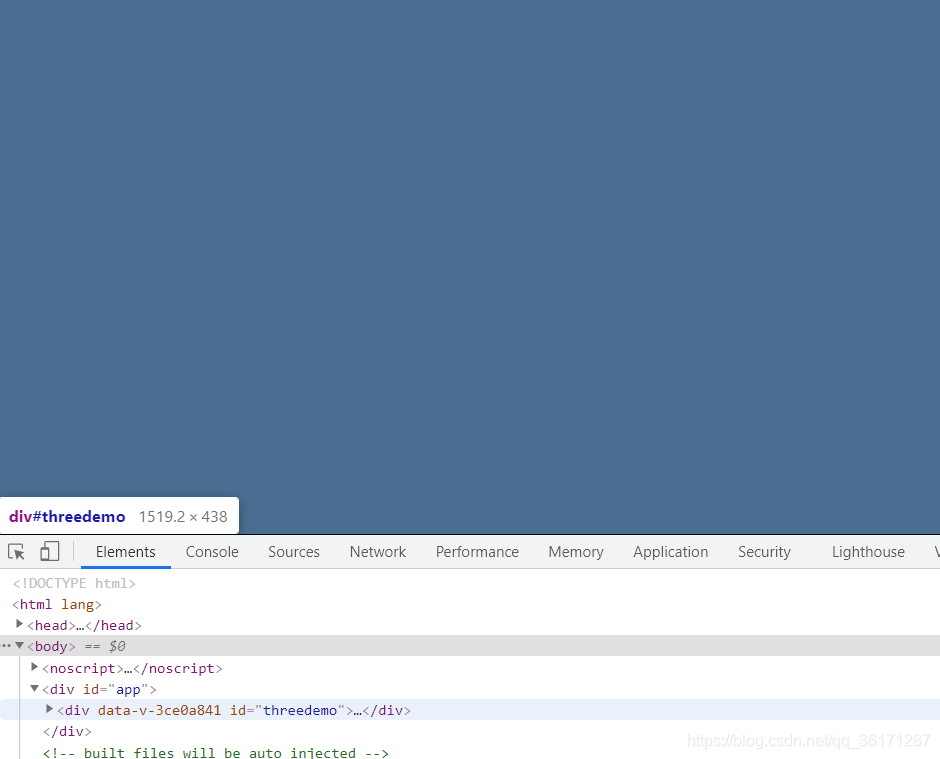Expand the threedemo div node

pos(49,709)
